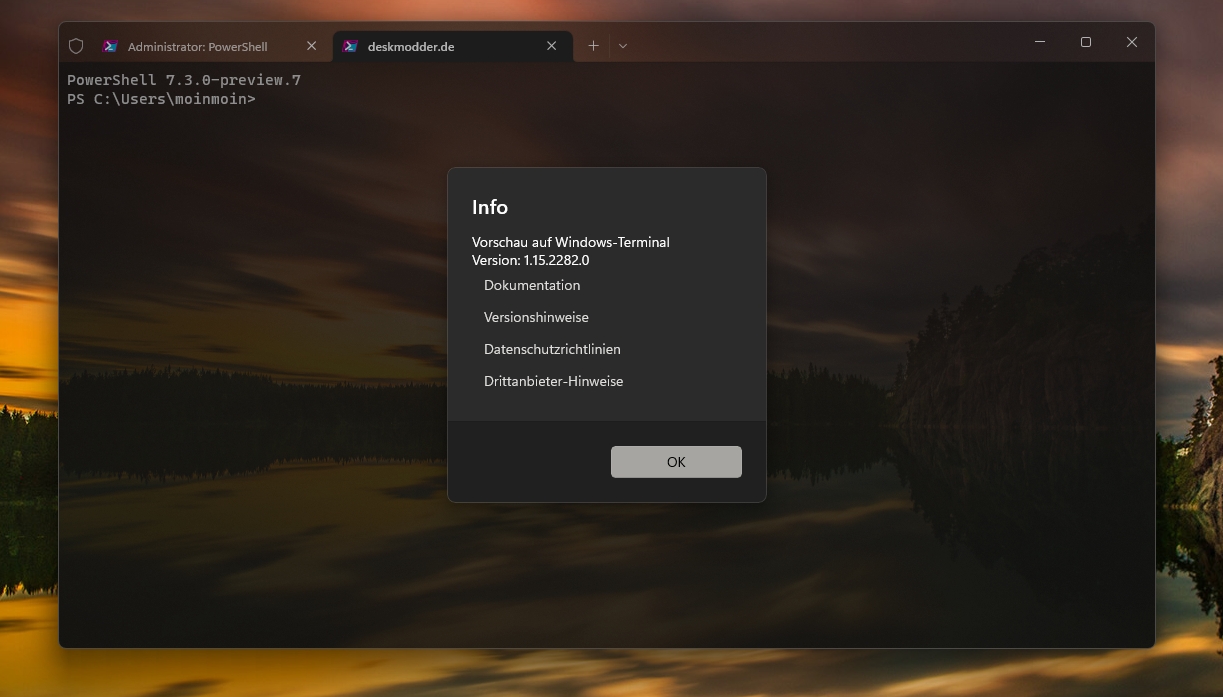Select the deskmodder.de tab
This screenshot has height=697, width=1223.
[452, 46]
